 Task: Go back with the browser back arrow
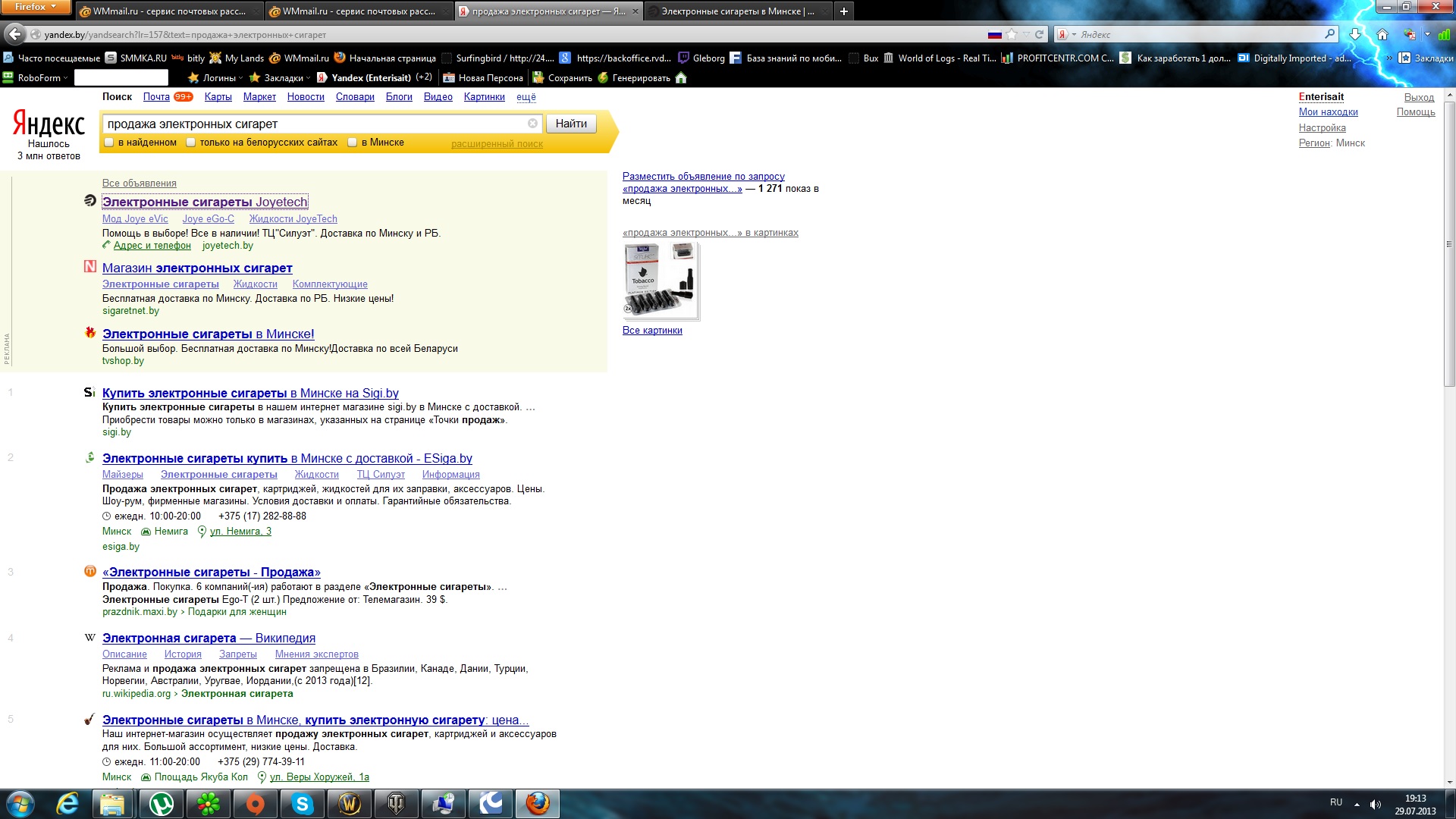point(14,34)
